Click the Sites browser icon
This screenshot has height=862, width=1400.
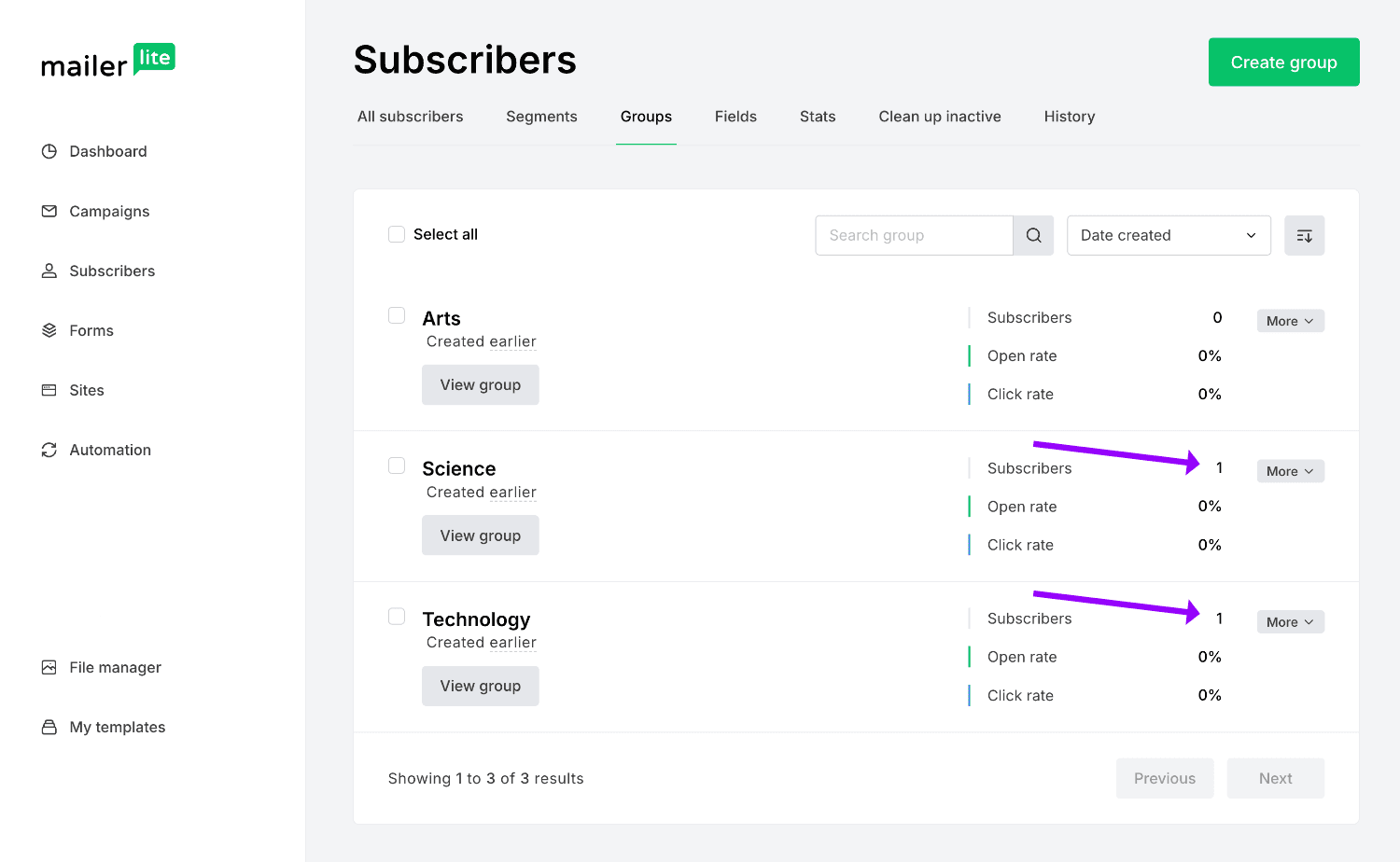(49, 390)
